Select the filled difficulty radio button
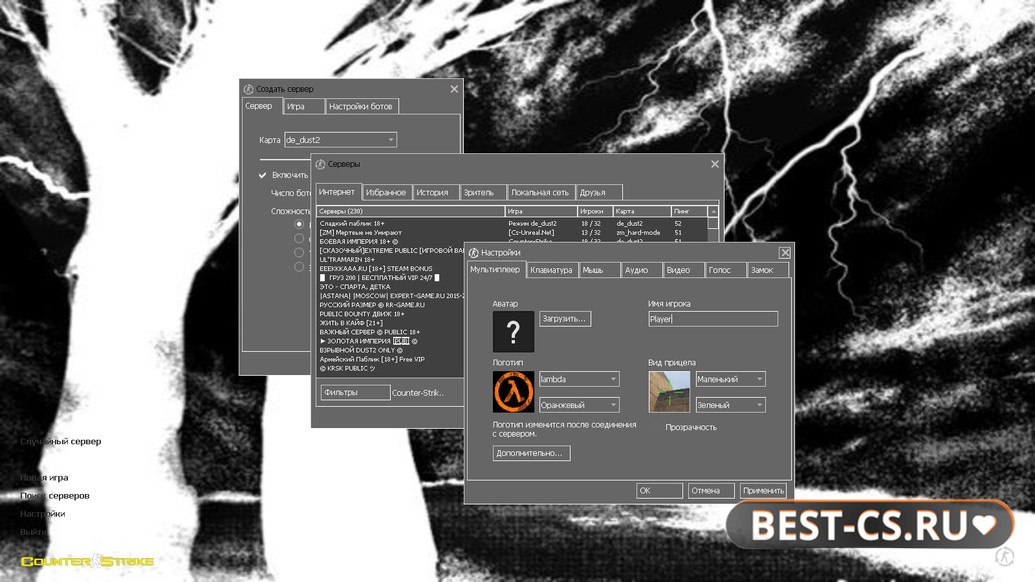This screenshot has height=582, width=1035. pyautogui.click(x=299, y=224)
